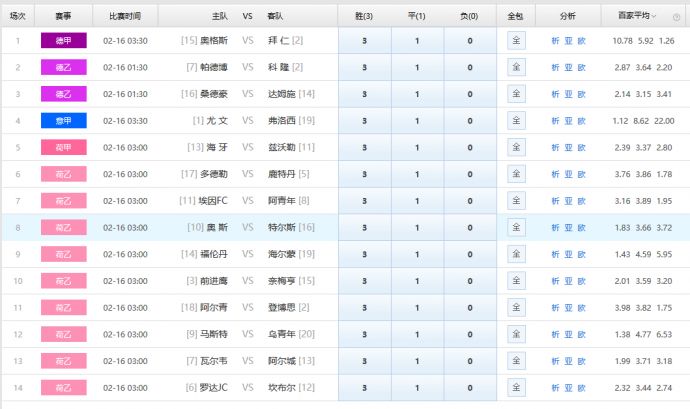This screenshot has width=690, height=409.
Task: Click the 德乙 tag in row 2
Action: point(64,67)
